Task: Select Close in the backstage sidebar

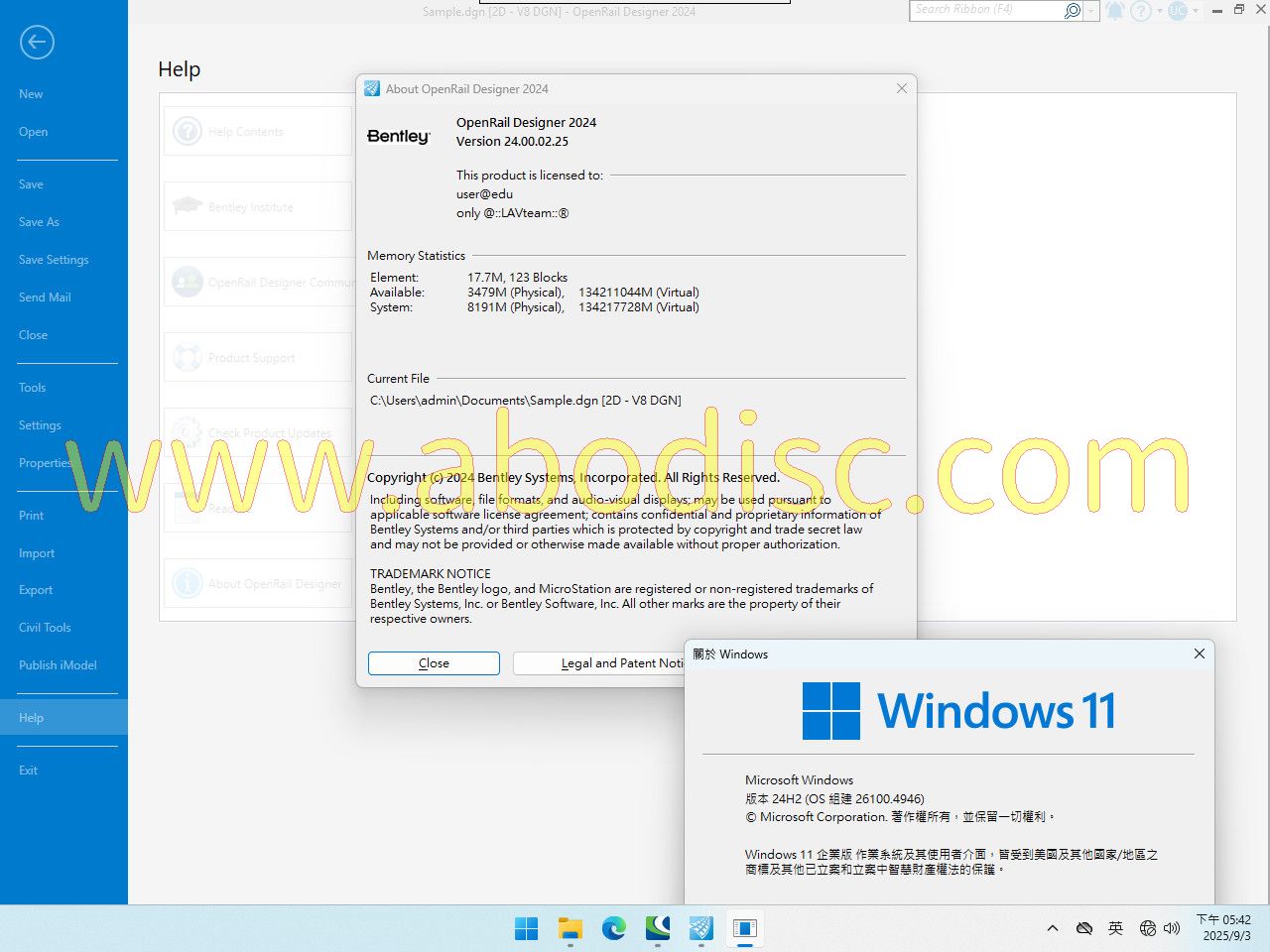Action: (33, 335)
